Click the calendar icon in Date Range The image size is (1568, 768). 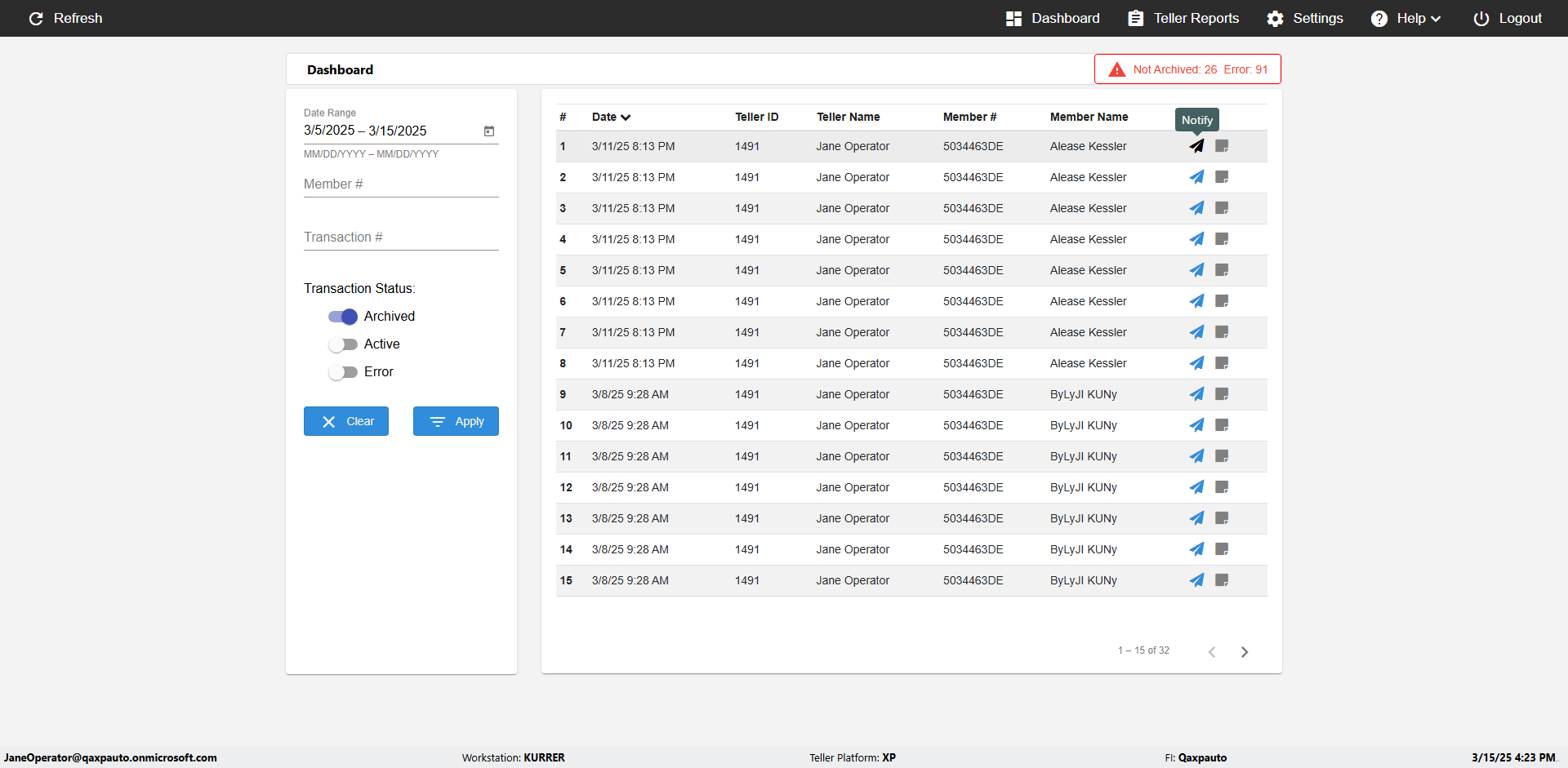[489, 131]
